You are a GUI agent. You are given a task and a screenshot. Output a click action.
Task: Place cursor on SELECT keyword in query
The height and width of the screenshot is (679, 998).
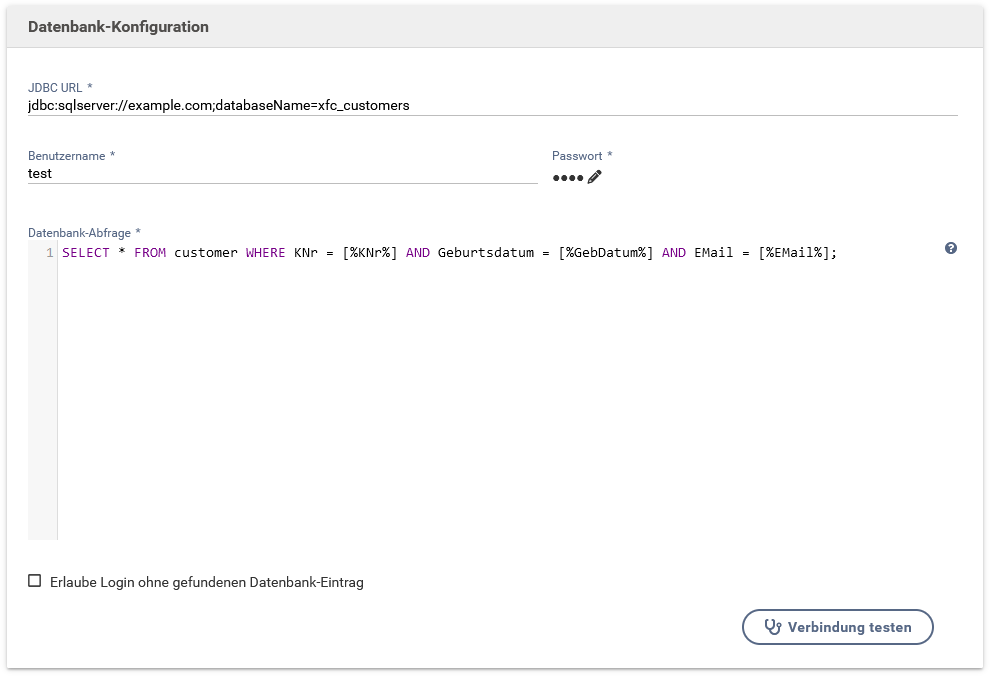pyautogui.click(x=86, y=253)
